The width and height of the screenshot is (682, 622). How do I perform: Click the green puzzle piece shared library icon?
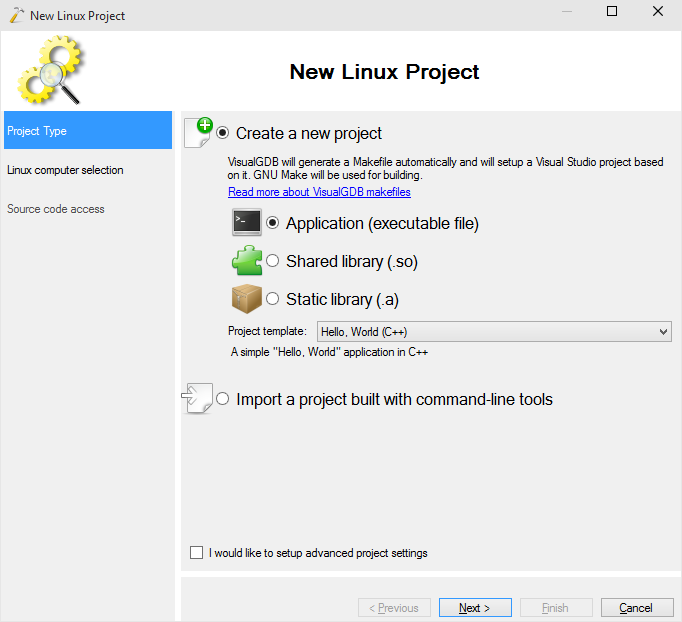(247, 261)
